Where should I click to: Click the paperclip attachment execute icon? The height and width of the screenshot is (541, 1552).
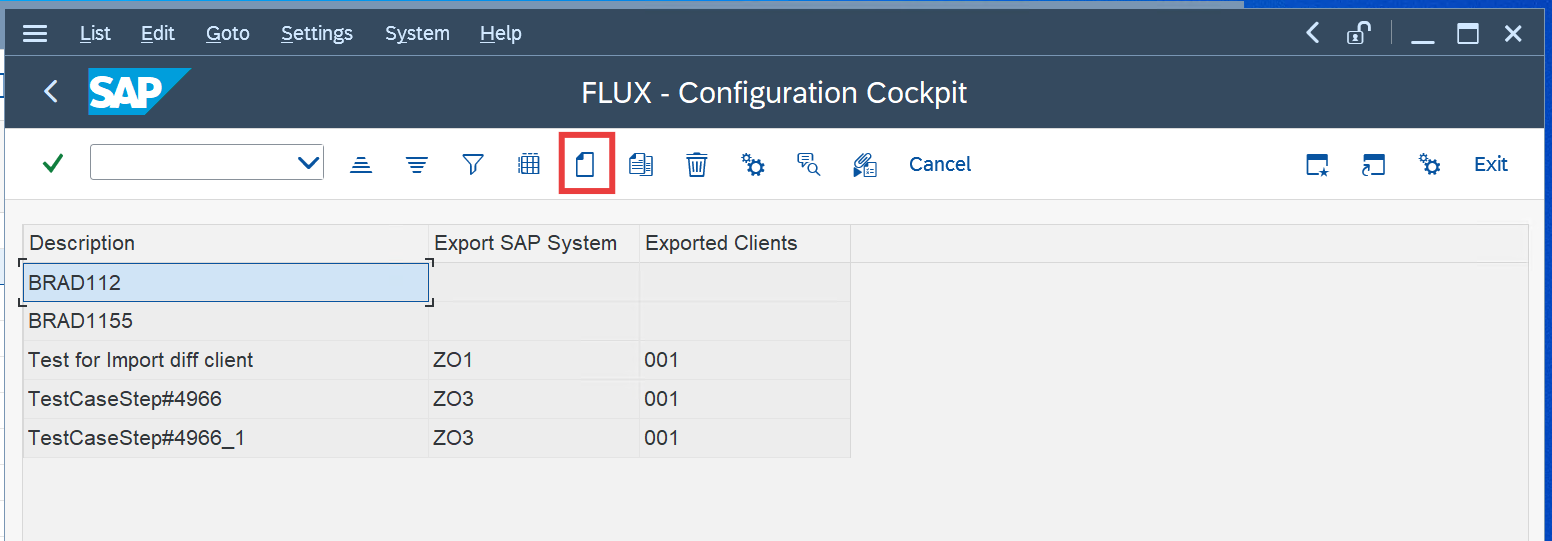point(864,165)
